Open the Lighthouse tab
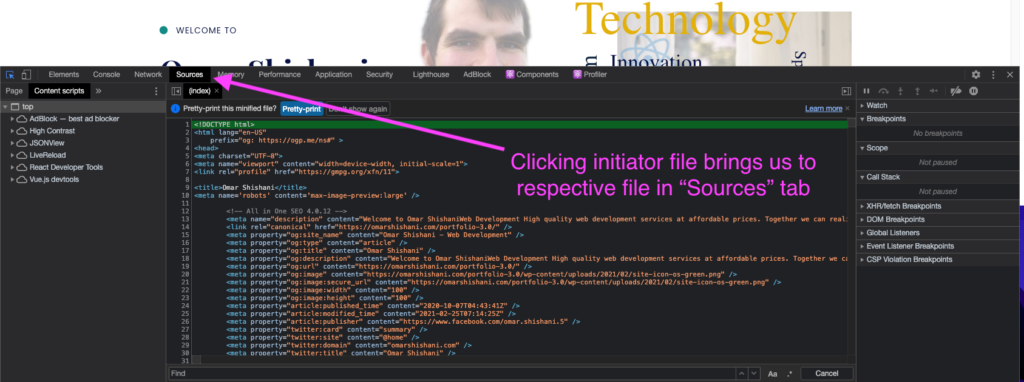 [430, 74]
